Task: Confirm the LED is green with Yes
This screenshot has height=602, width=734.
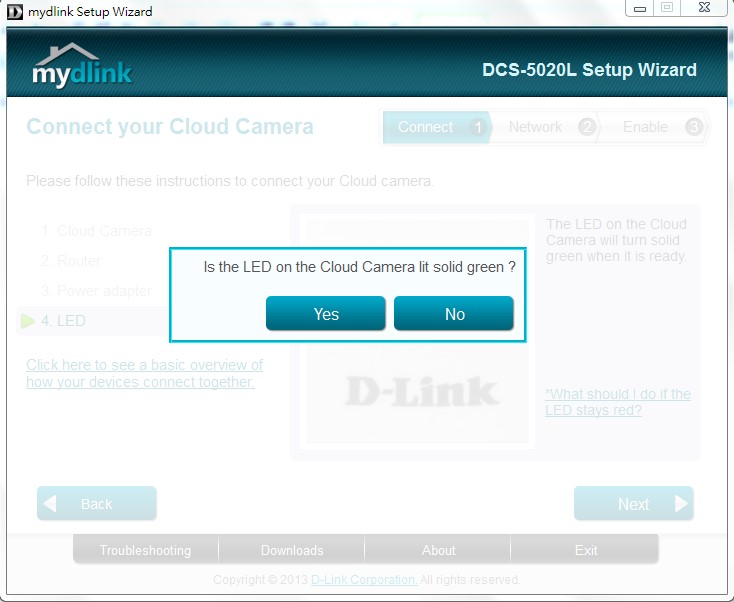Action: click(x=325, y=313)
